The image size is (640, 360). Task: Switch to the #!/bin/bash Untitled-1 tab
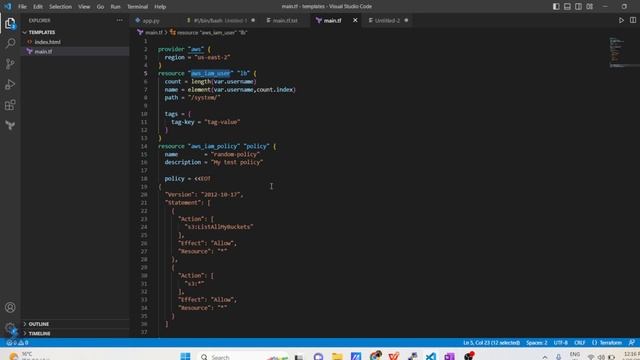click(x=220, y=20)
